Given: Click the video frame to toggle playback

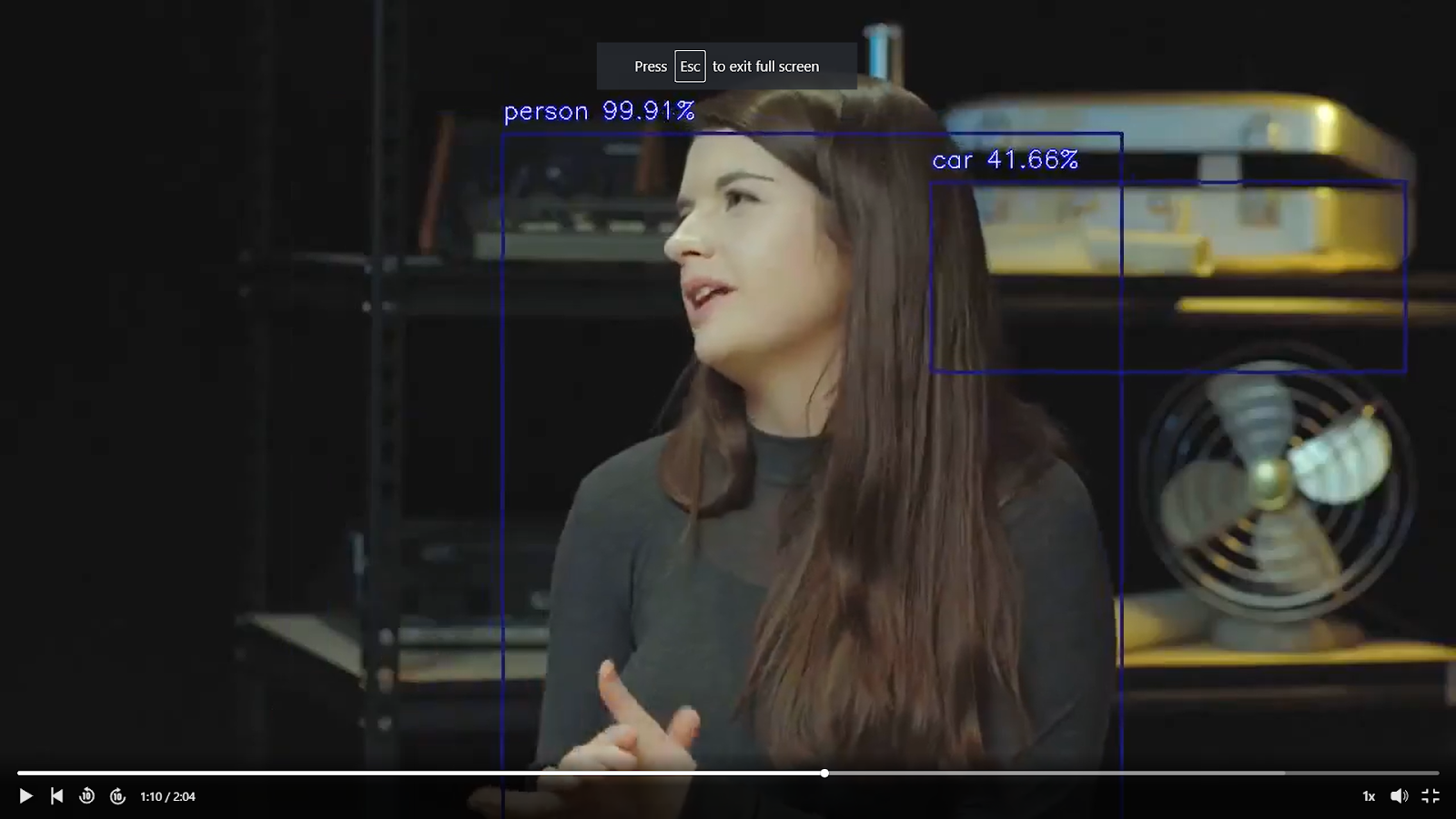Looking at the screenshot, I should pos(728,409).
